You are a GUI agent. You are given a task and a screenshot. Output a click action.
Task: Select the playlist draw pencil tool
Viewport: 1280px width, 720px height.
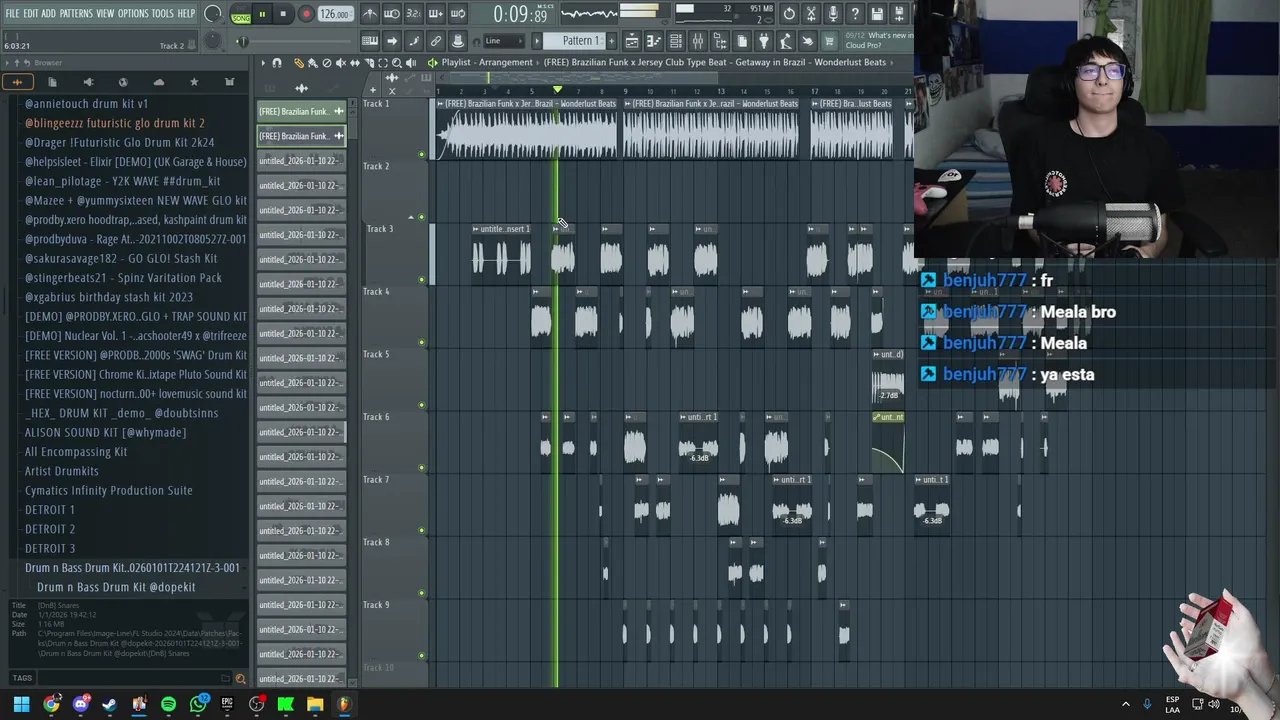299,63
